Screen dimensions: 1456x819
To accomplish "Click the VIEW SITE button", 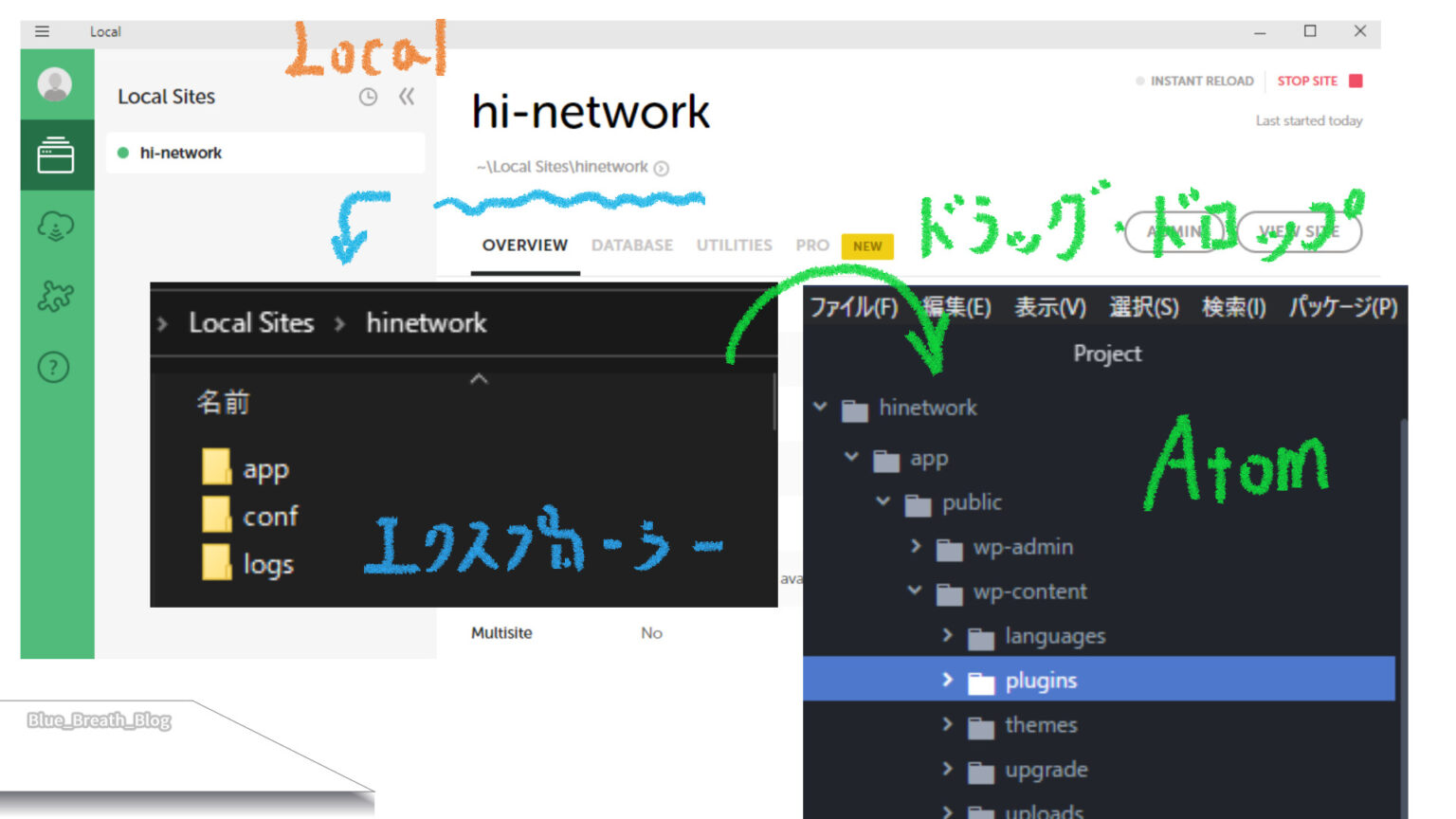I will click(1299, 231).
